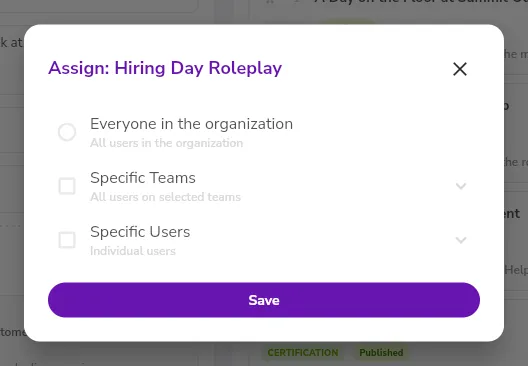Expand the Specific Teams chevron
The image size is (528, 366).
point(461,186)
